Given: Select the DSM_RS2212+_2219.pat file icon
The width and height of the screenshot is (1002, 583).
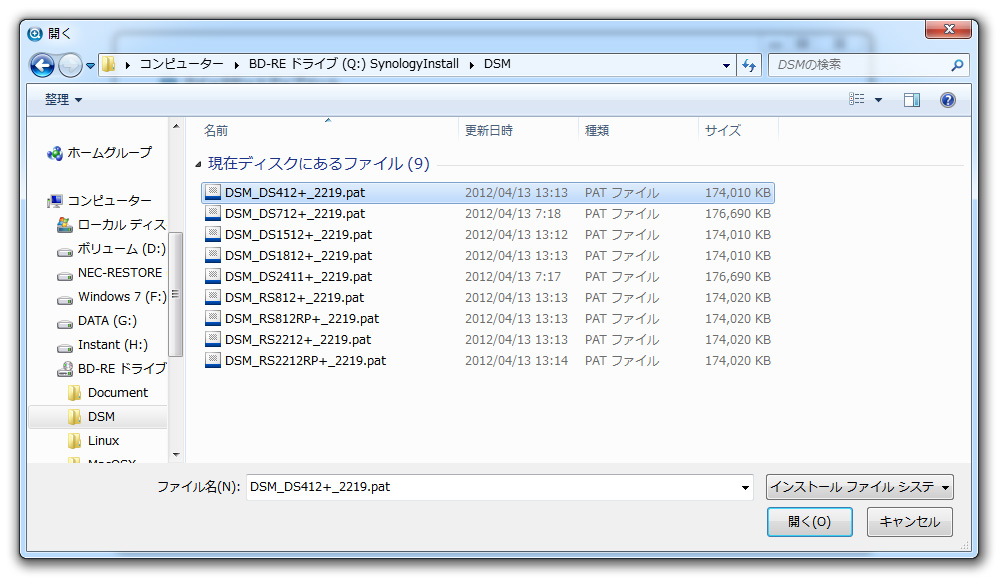Looking at the screenshot, I should click(213, 339).
